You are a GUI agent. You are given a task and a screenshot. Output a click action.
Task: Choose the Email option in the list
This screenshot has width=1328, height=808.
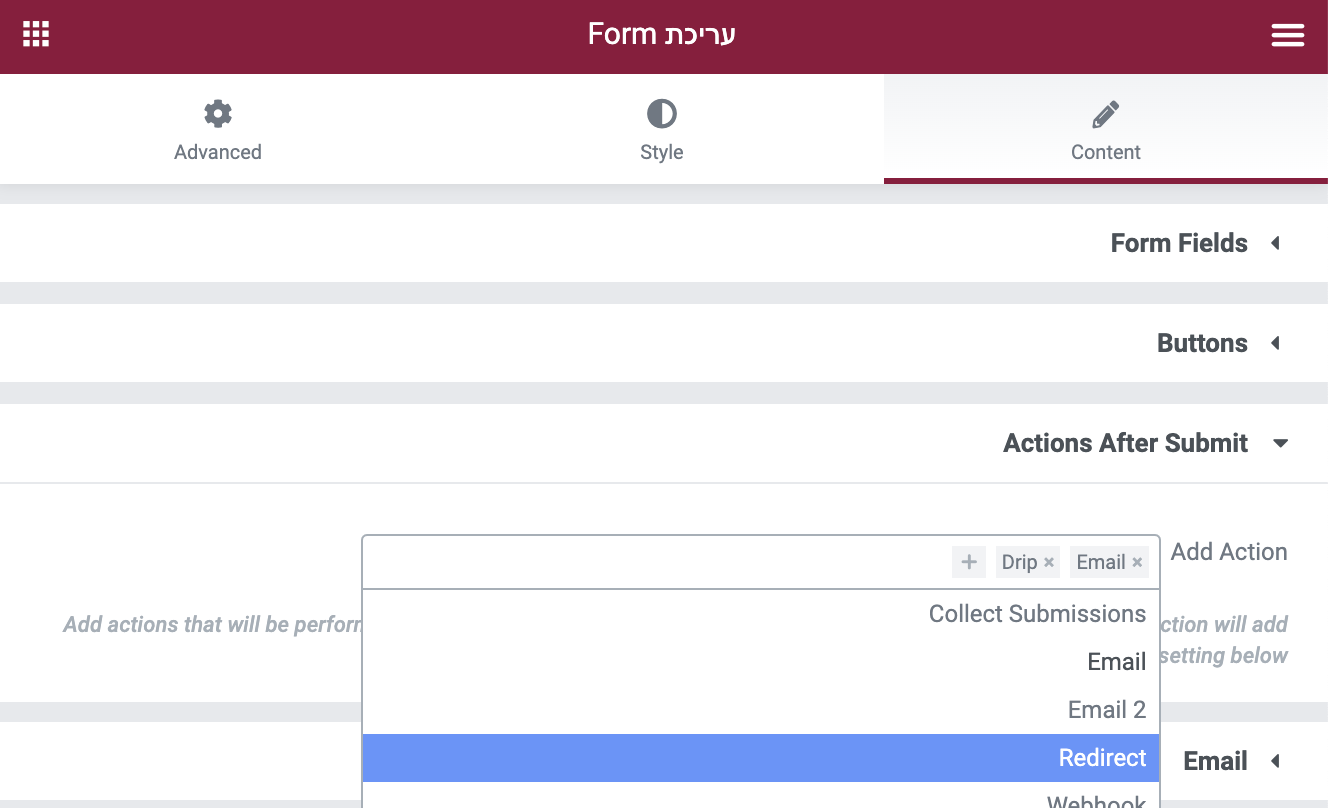point(761,662)
